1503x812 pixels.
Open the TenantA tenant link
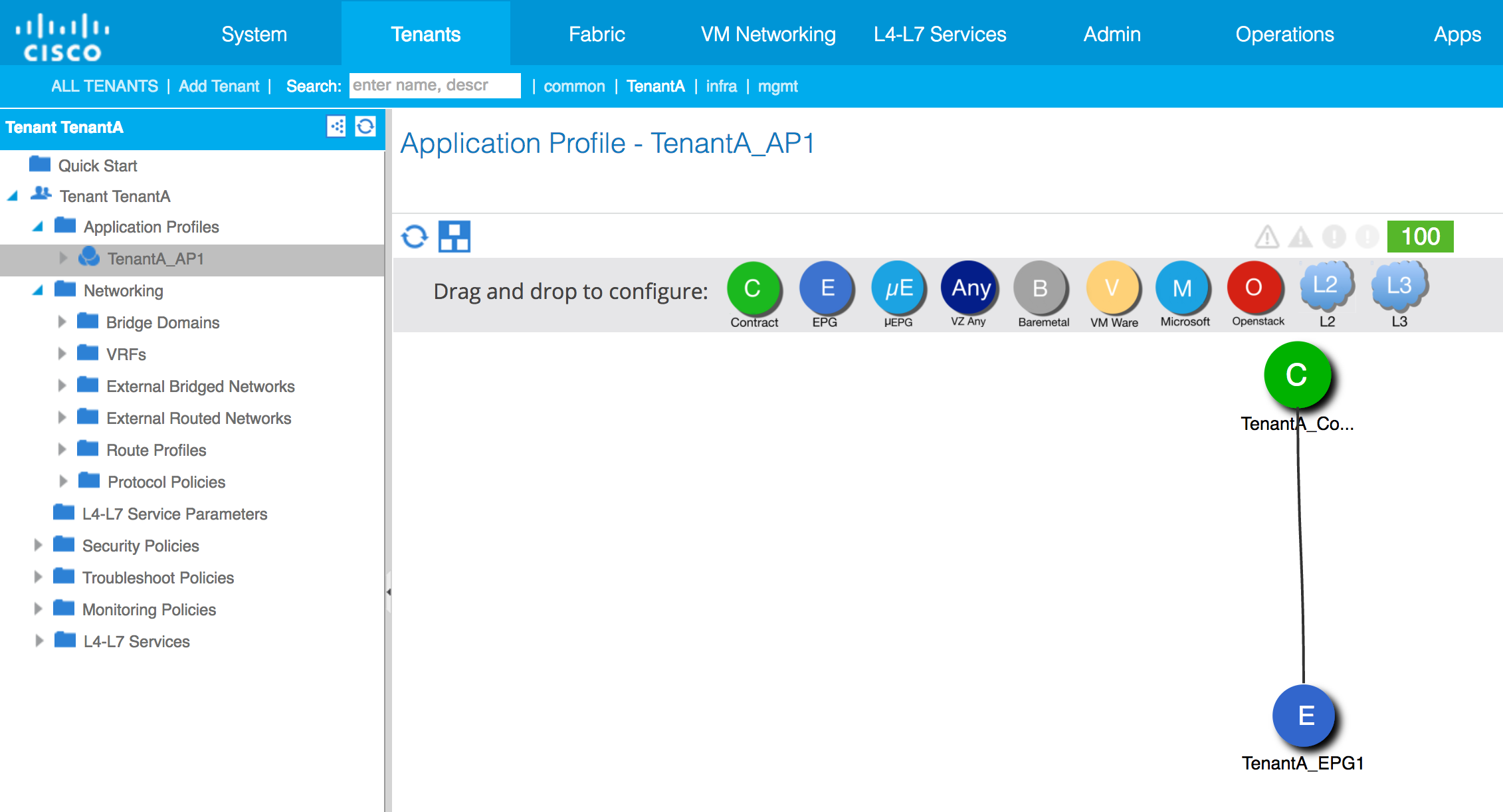(656, 86)
